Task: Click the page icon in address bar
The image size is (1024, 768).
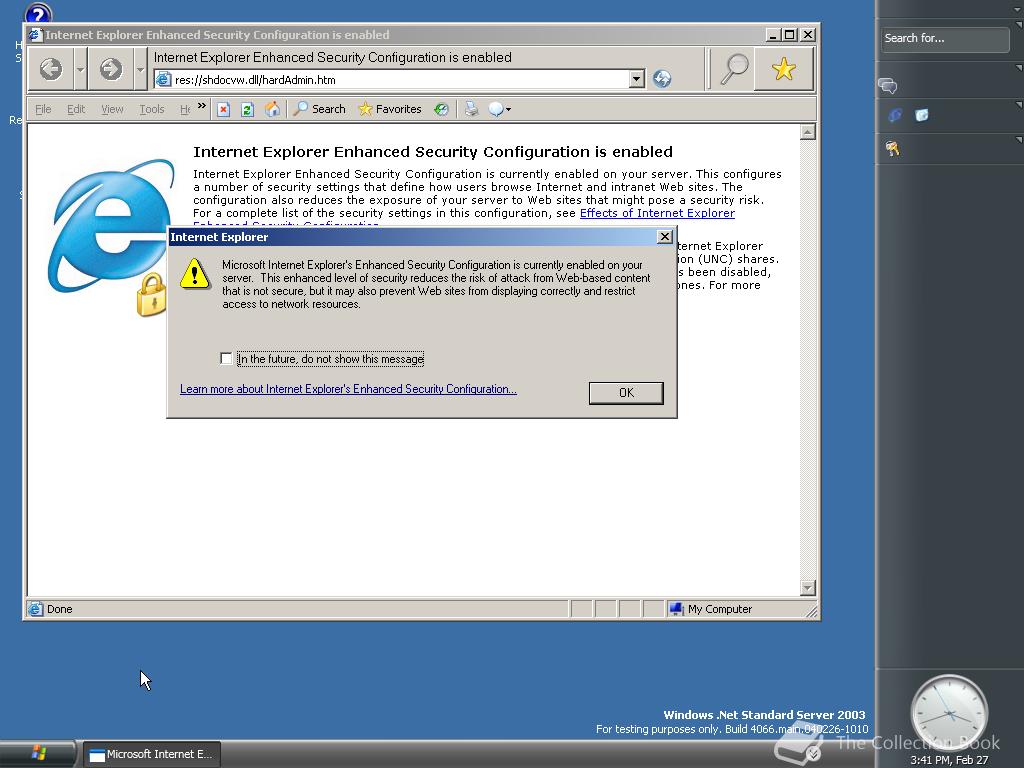Action: click(x=163, y=80)
